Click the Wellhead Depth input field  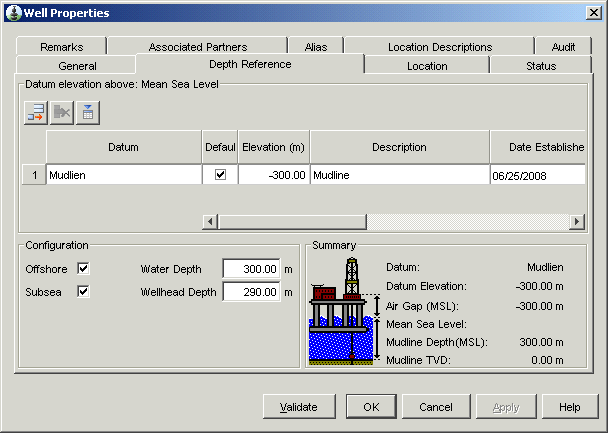251,292
